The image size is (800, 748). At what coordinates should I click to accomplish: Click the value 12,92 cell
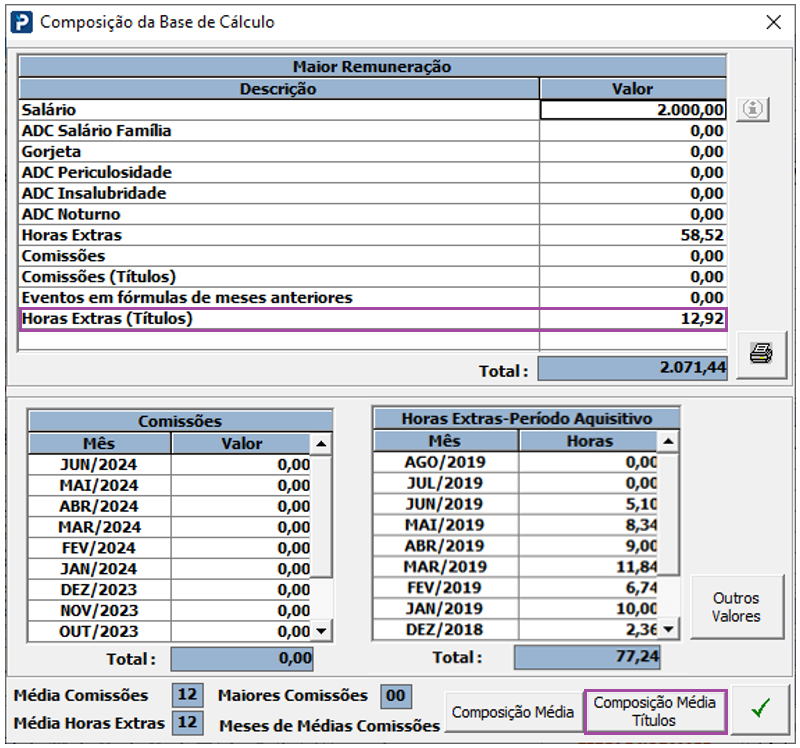(633, 319)
